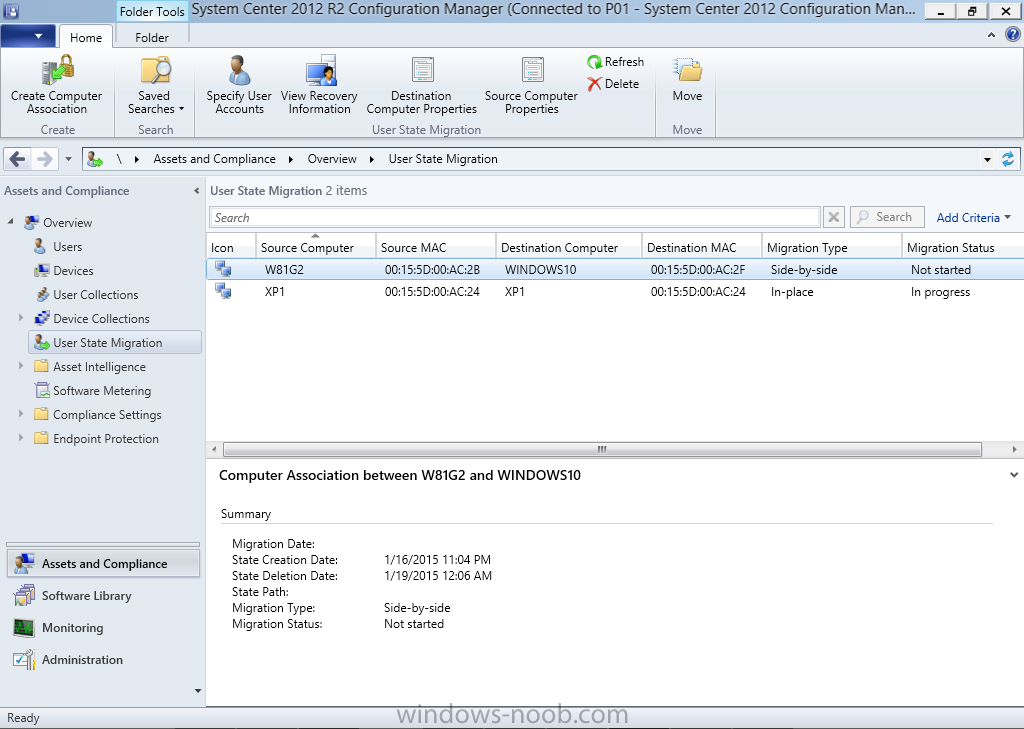Open Configuration Manager help icon
Image resolution: width=1024 pixels, height=729 pixels.
(1012, 35)
